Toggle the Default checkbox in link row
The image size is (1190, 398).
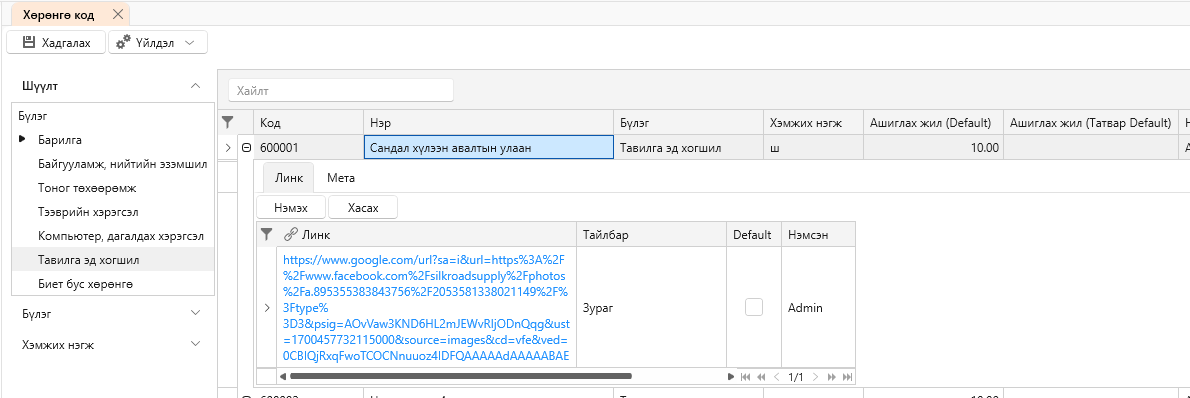point(754,307)
